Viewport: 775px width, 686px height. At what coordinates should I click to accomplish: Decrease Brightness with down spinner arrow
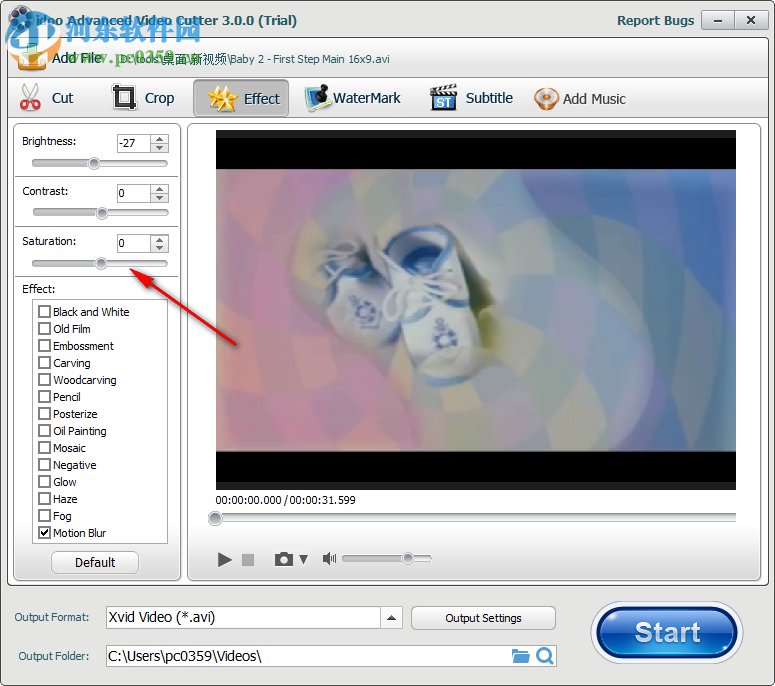[x=159, y=148]
